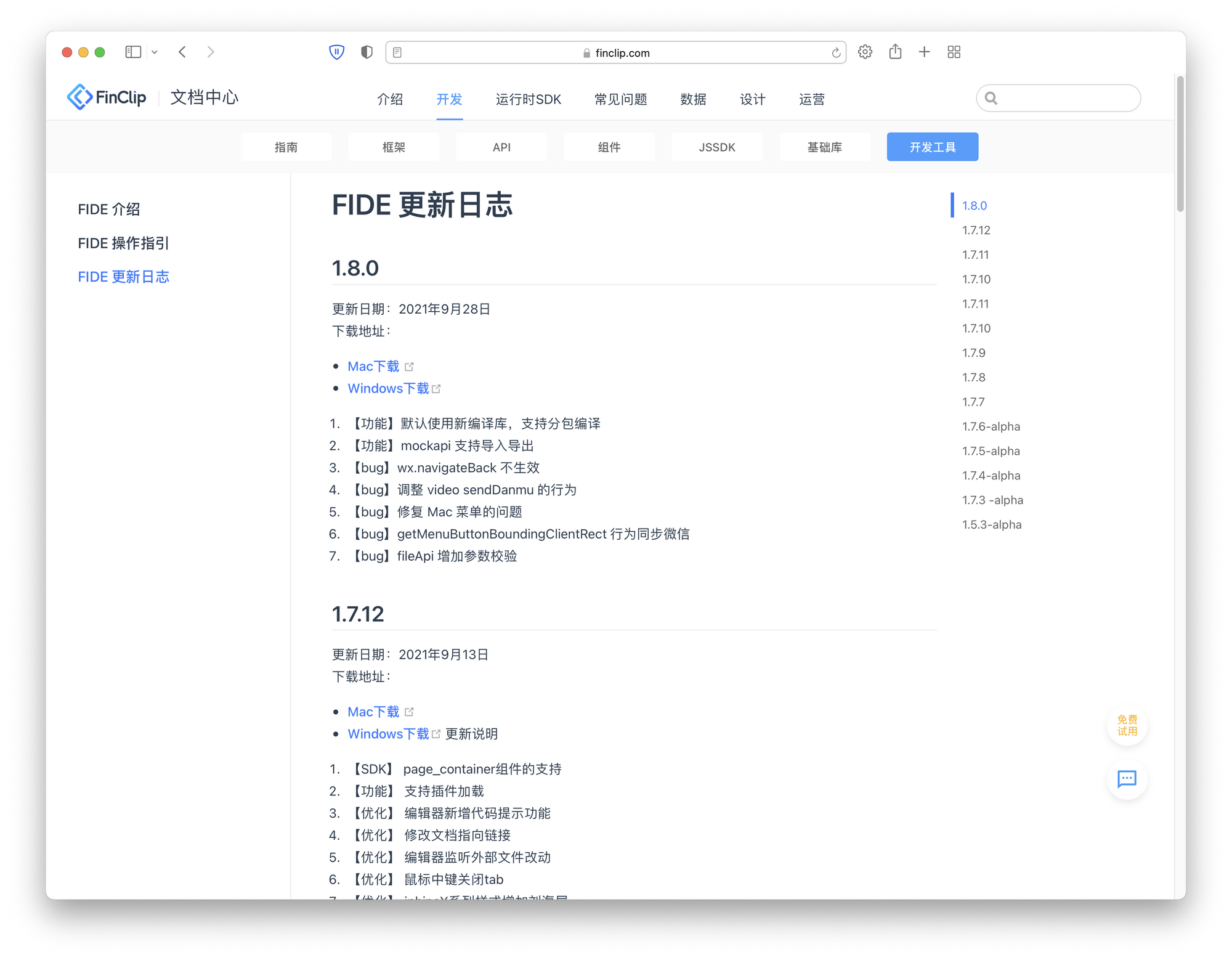The image size is (1232, 960).
Task: Jump to 1.7.6-alpha in the version outline
Action: (x=991, y=426)
